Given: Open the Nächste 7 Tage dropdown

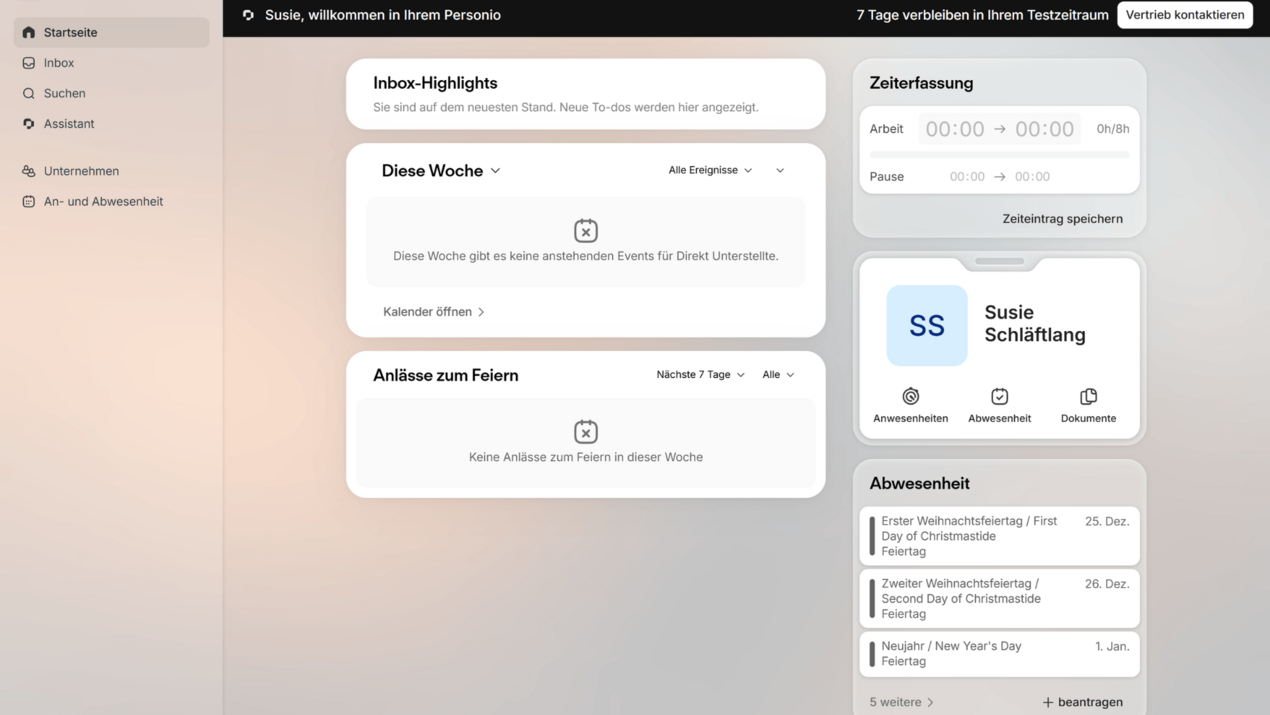Looking at the screenshot, I should click(x=700, y=374).
